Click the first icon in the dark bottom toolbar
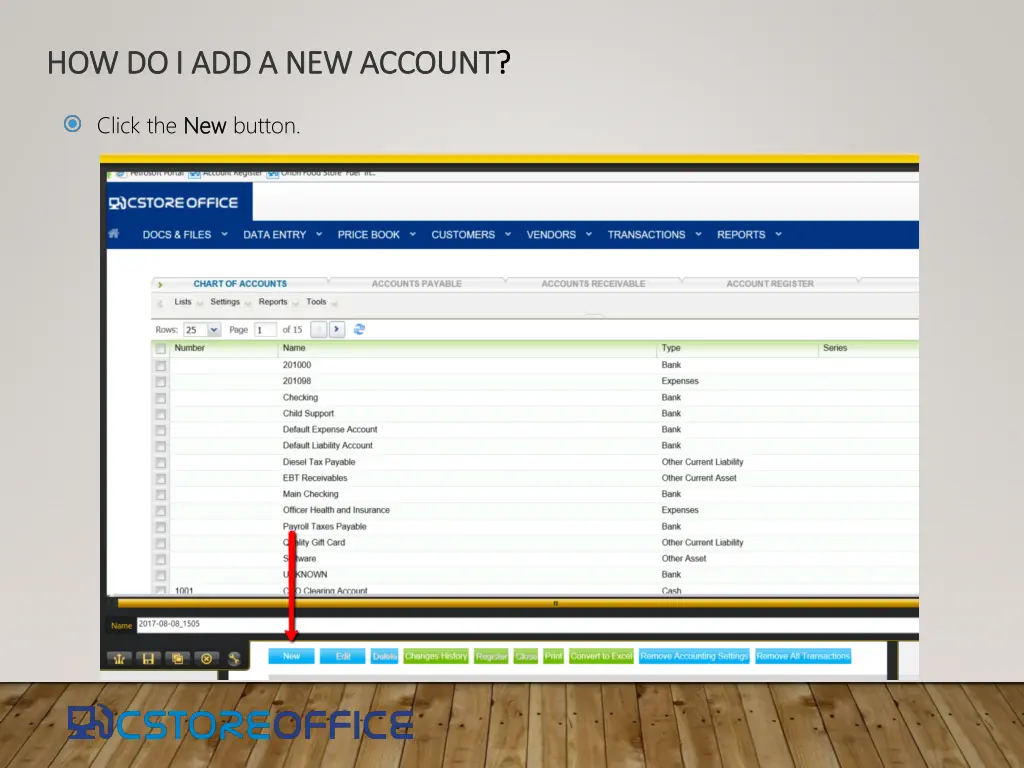 [x=119, y=658]
